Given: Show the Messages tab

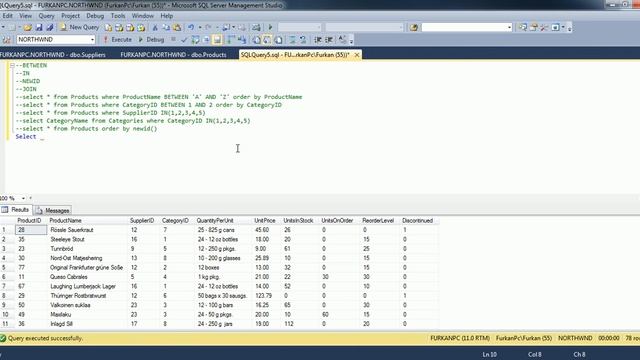Looking at the screenshot, I should tap(53, 211).
